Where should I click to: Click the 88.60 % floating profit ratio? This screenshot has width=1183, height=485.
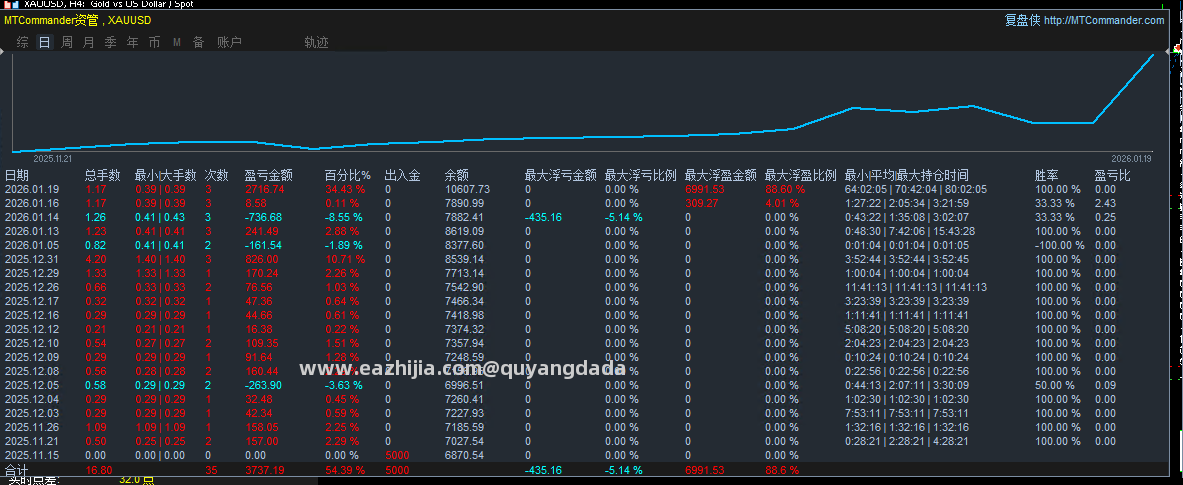[785, 189]
